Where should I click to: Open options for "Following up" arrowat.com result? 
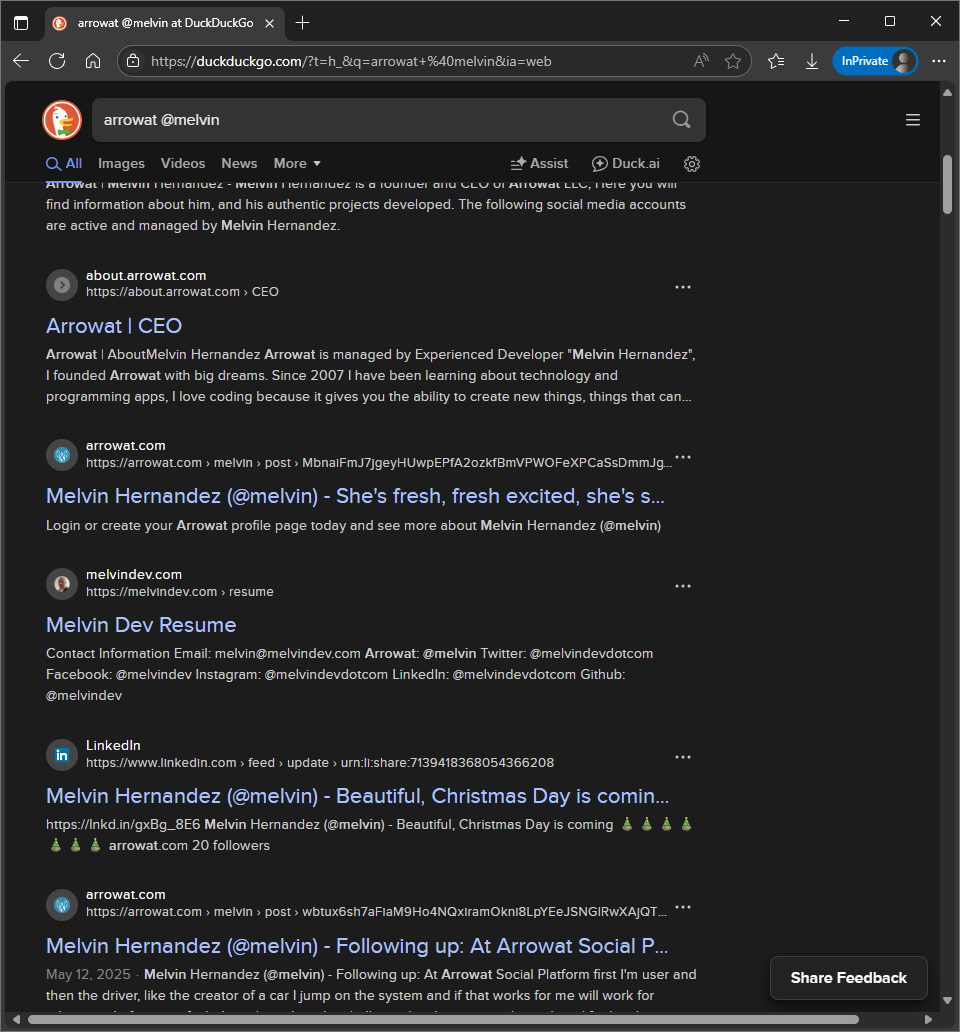click(x=683, y=908)
